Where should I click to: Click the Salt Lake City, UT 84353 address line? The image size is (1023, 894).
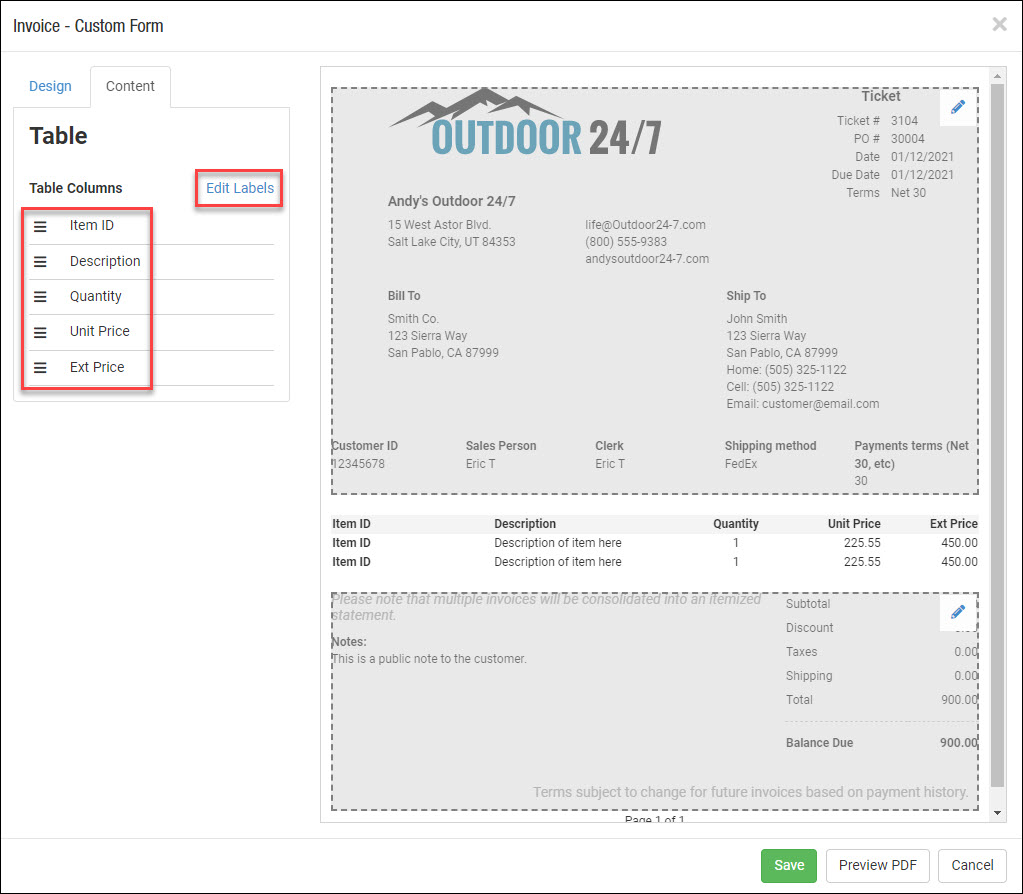click(451, 242)
